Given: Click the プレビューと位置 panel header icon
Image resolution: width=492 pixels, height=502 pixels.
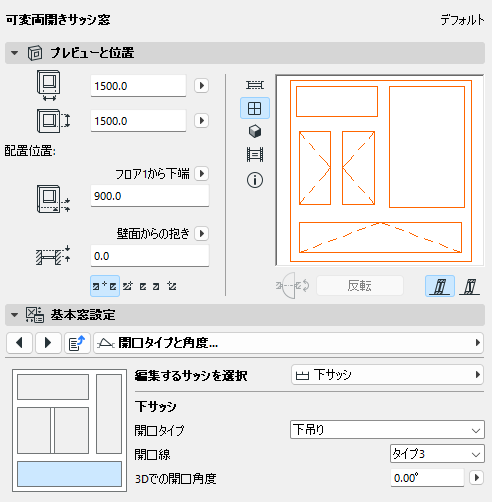Looking at the screenshot, I should click(x=35, y=53).
